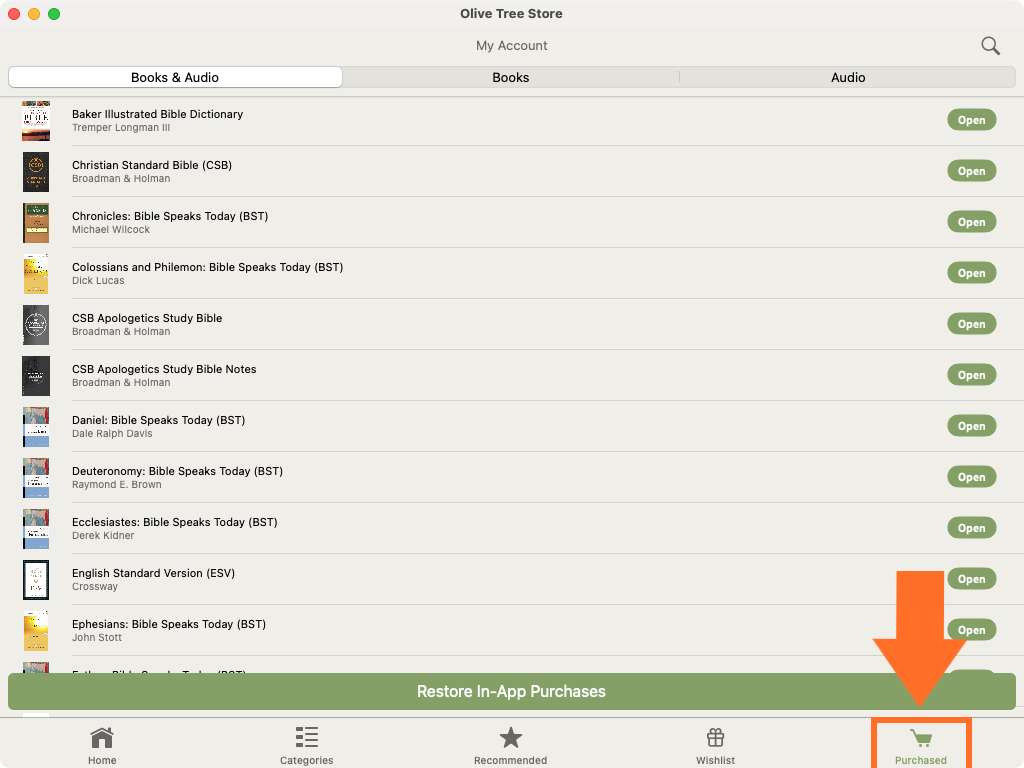Click the Chronicles BST cover thumbnail
Viewport: 1024px width, 768px height.
pos(36,222)
